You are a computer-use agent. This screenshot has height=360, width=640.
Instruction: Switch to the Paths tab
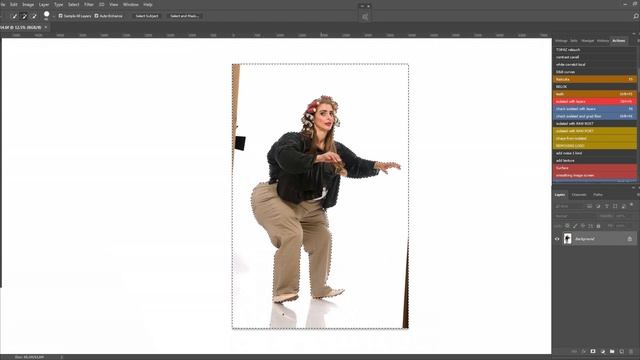point(598,195)
